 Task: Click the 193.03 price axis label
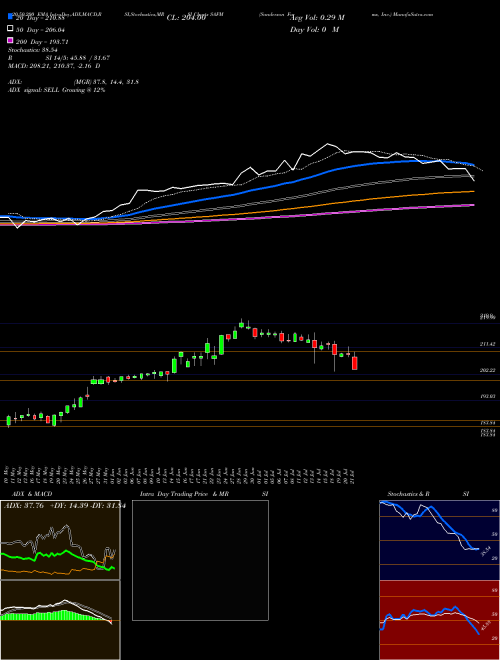coord(487,397)
